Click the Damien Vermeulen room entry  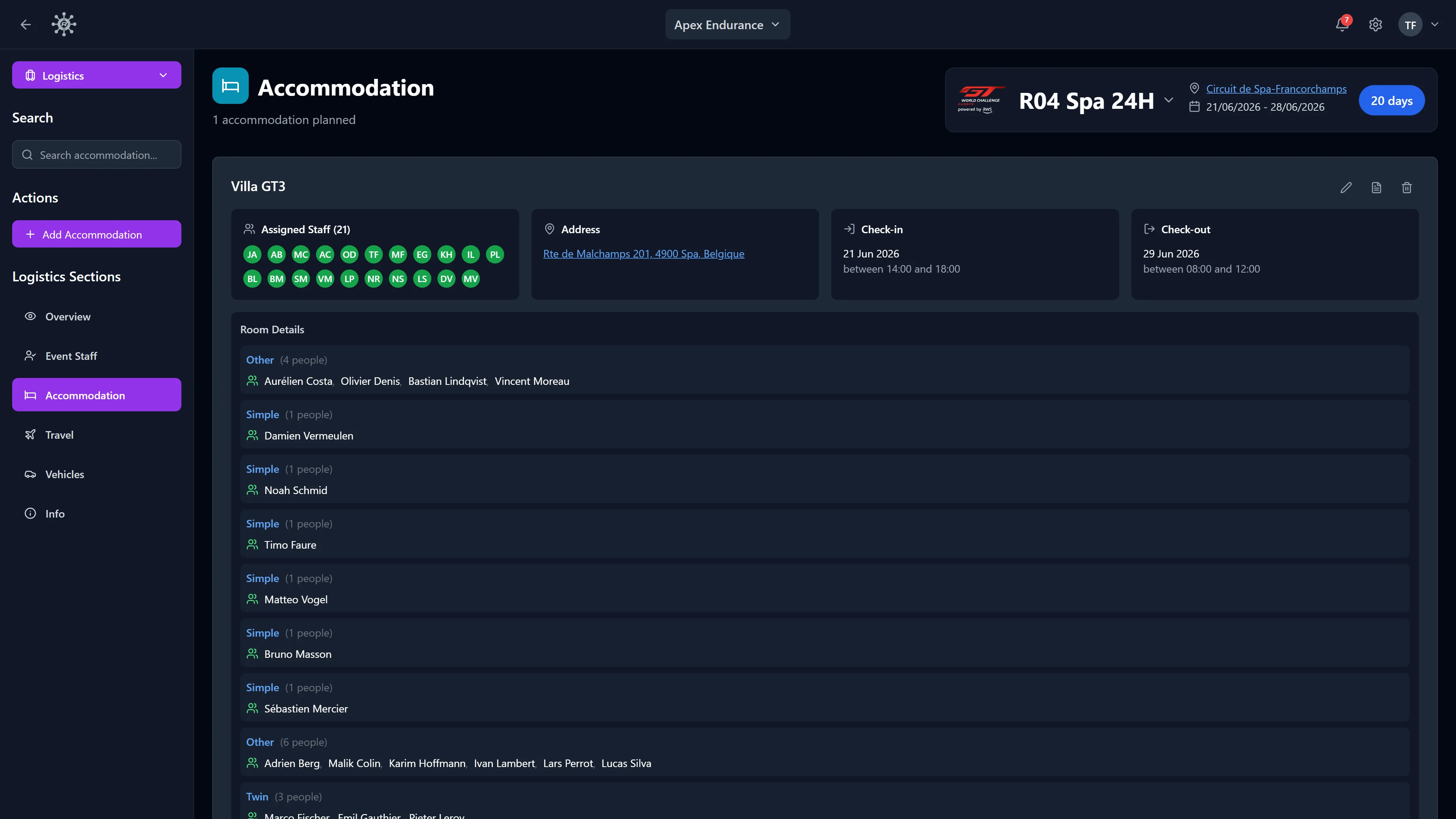click(825, 424)
